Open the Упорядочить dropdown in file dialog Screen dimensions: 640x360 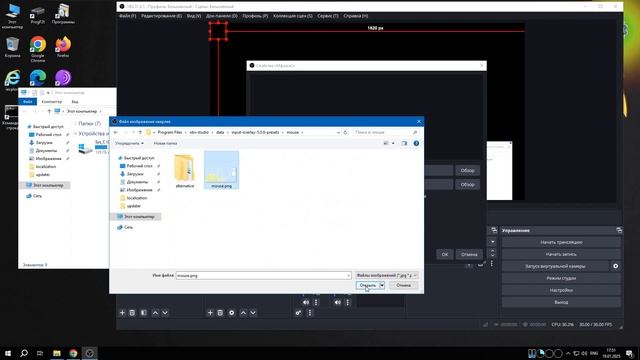point(129,143)
